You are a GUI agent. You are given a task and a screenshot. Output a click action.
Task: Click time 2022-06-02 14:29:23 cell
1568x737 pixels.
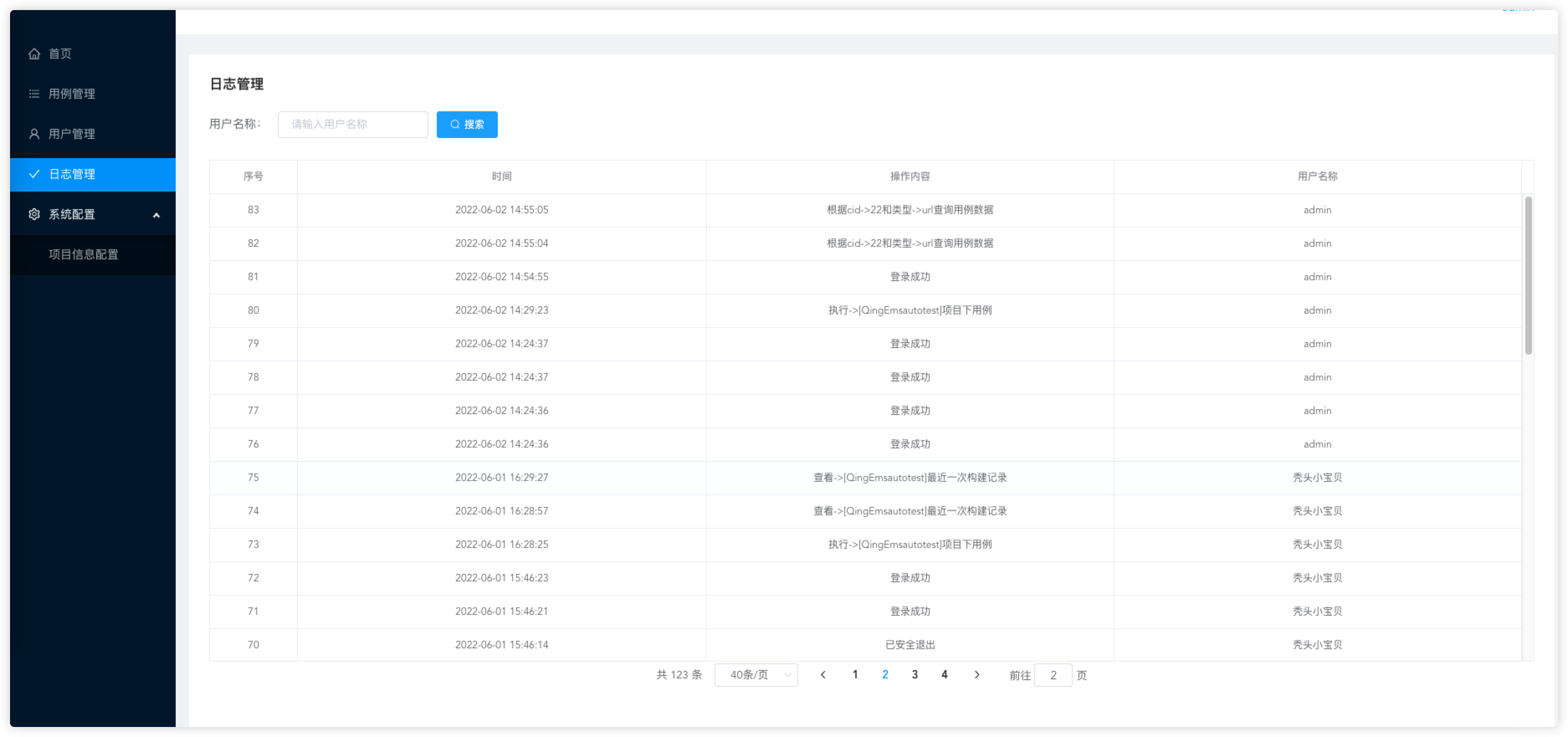(502, 310)
